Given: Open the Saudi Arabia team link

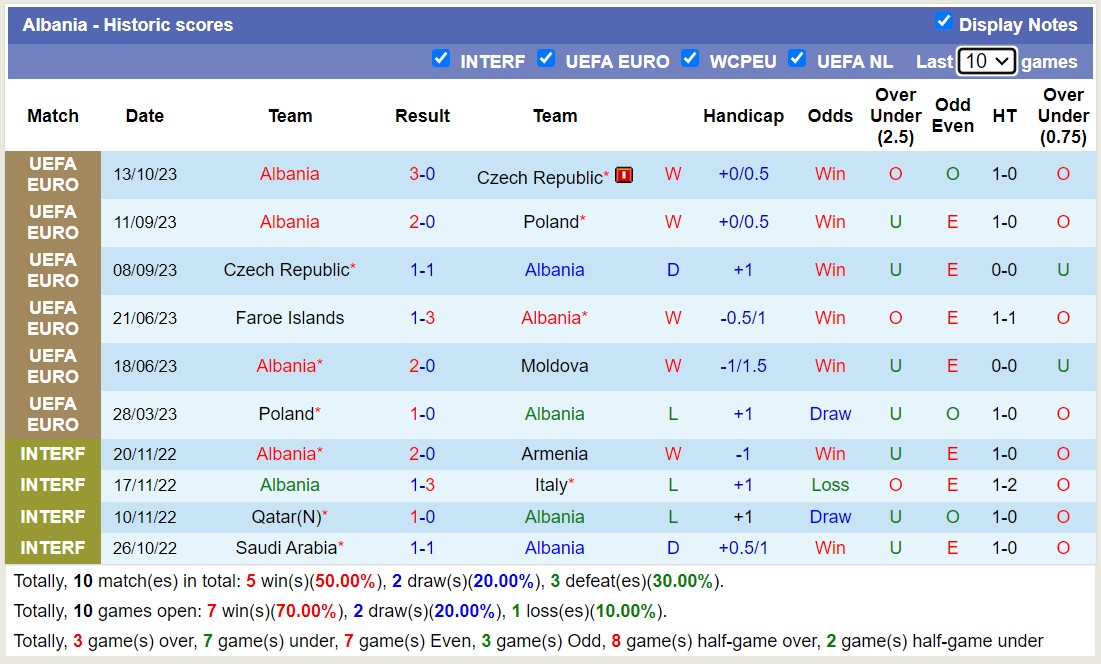Looking at the screenshot, I should 286,548.
